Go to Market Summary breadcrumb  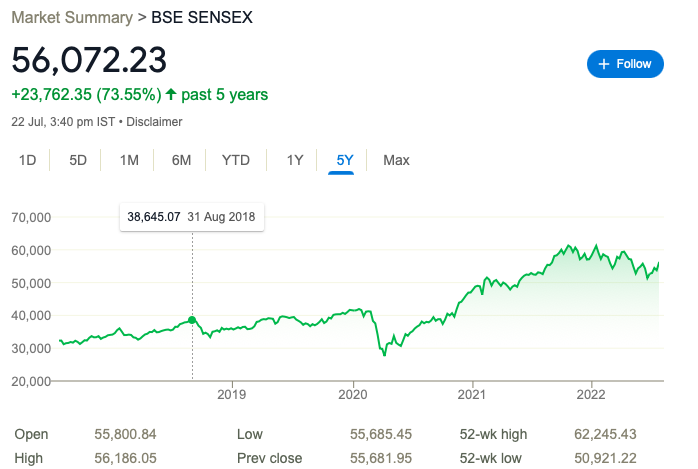pyautogui.click(x=72, y=17)
